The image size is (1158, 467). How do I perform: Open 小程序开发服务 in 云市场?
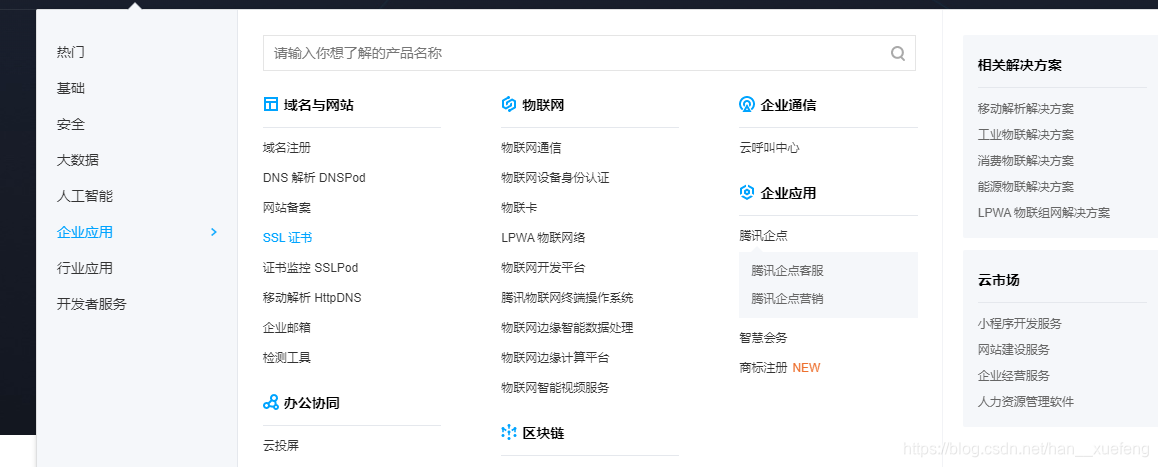[x=1020, y=324]
